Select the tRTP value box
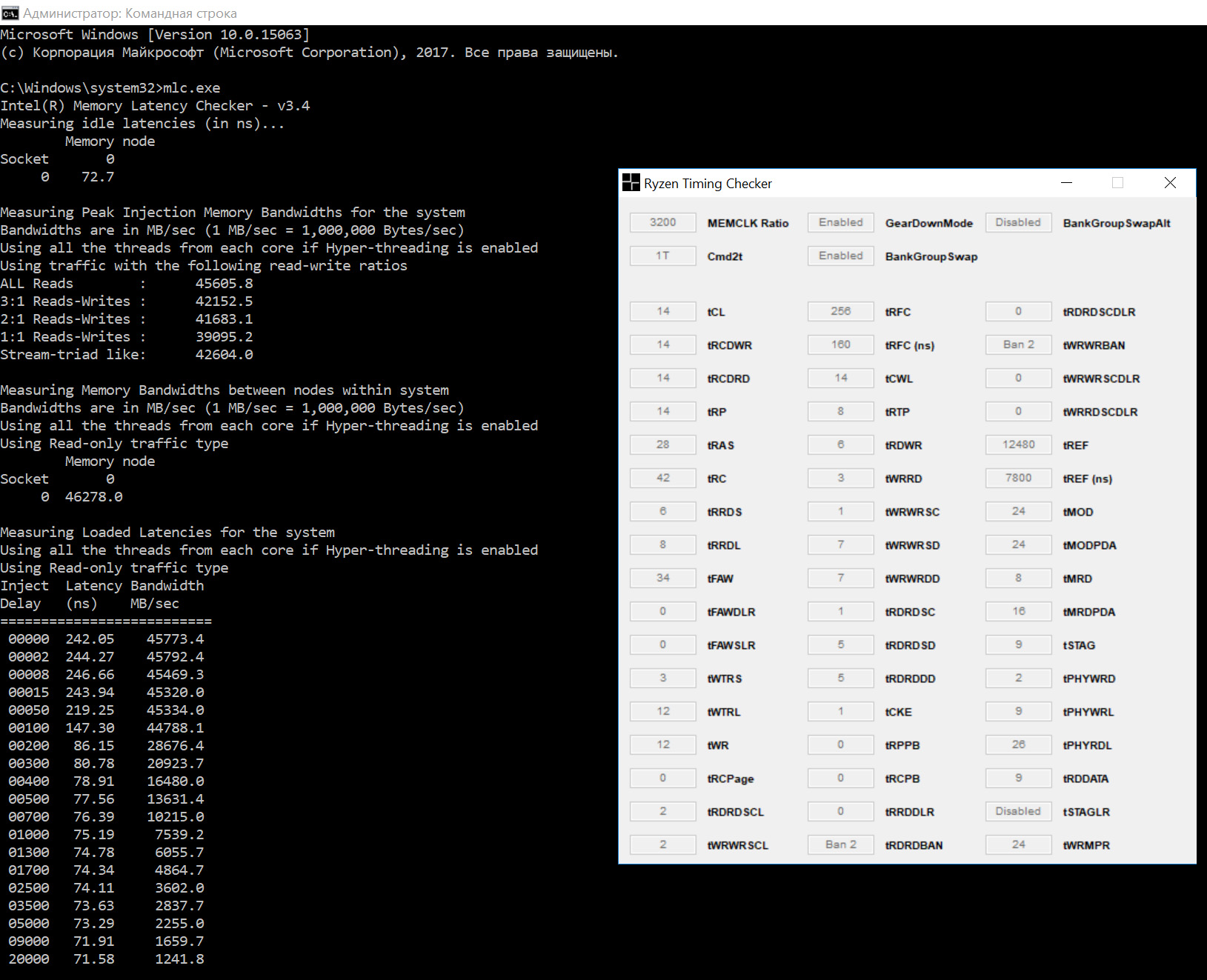The image size is (1207, 980). coord(840,411)
